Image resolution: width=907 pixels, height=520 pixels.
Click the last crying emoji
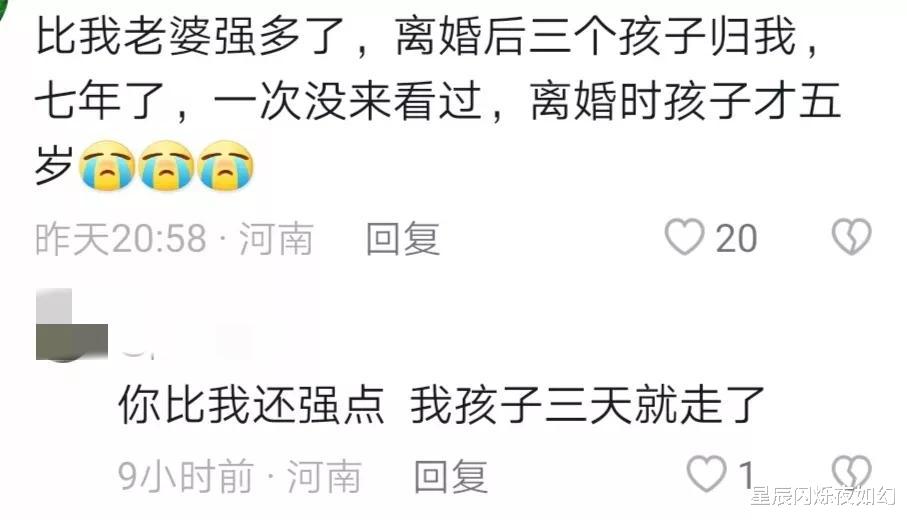(226, 166)
